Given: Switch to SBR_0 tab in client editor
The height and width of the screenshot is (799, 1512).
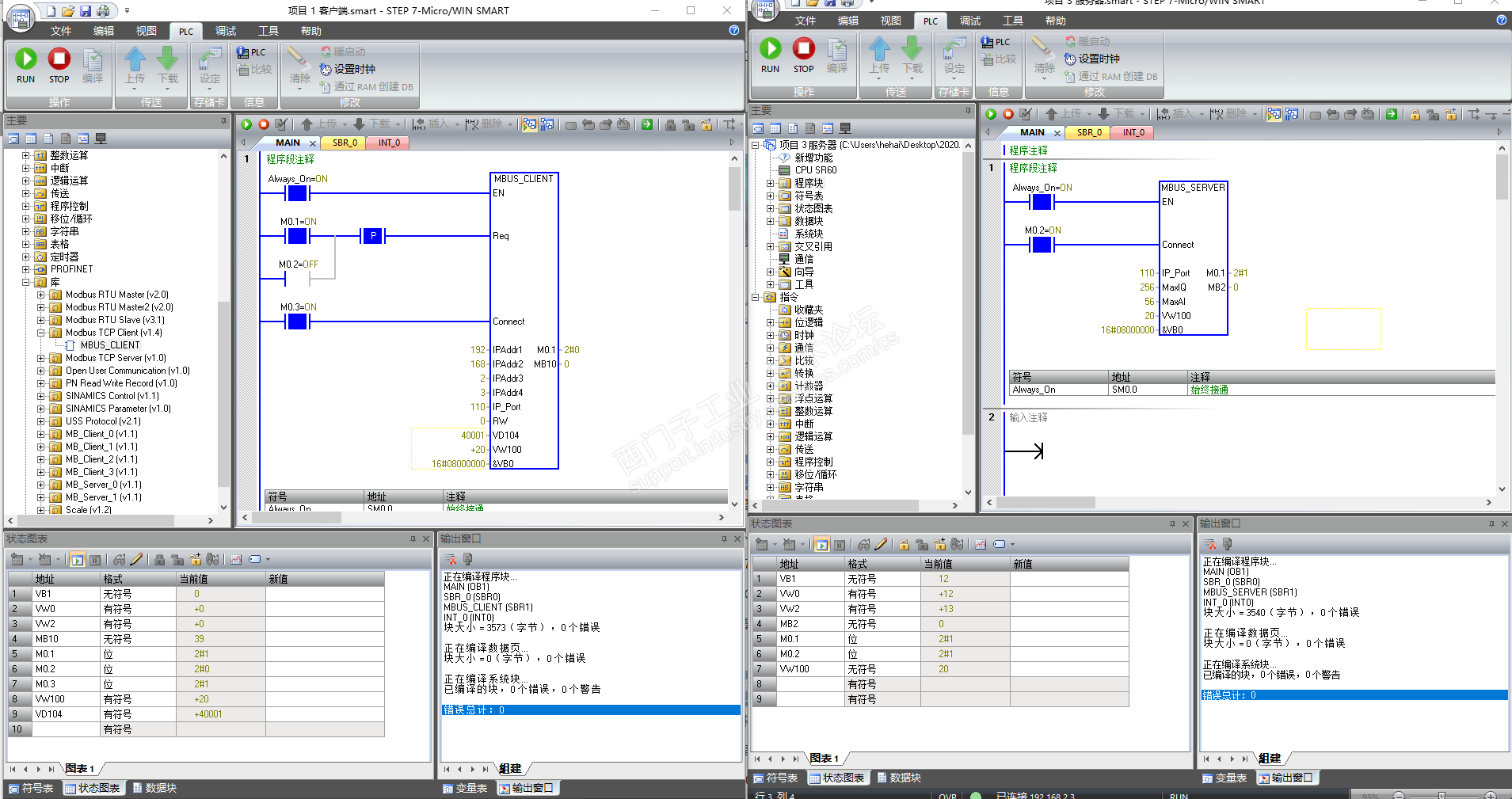Looking at the screenshot, I should 345,143.
